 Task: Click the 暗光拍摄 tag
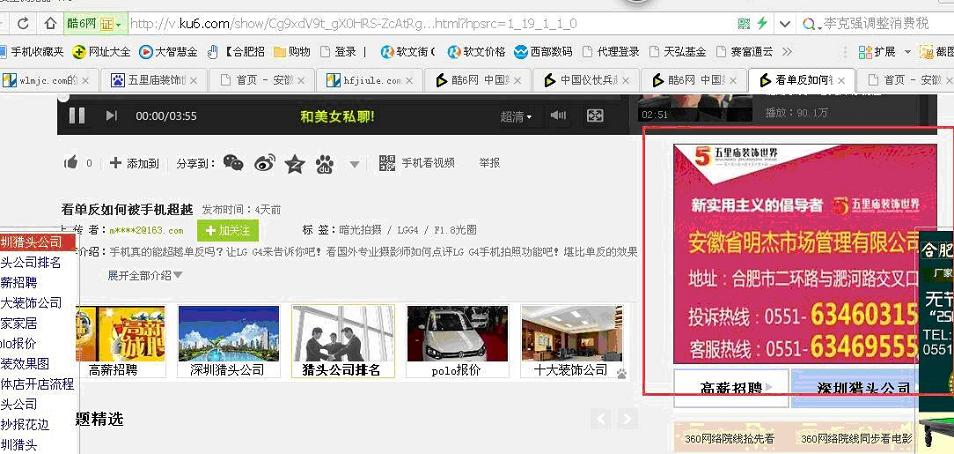coord(361,230)
